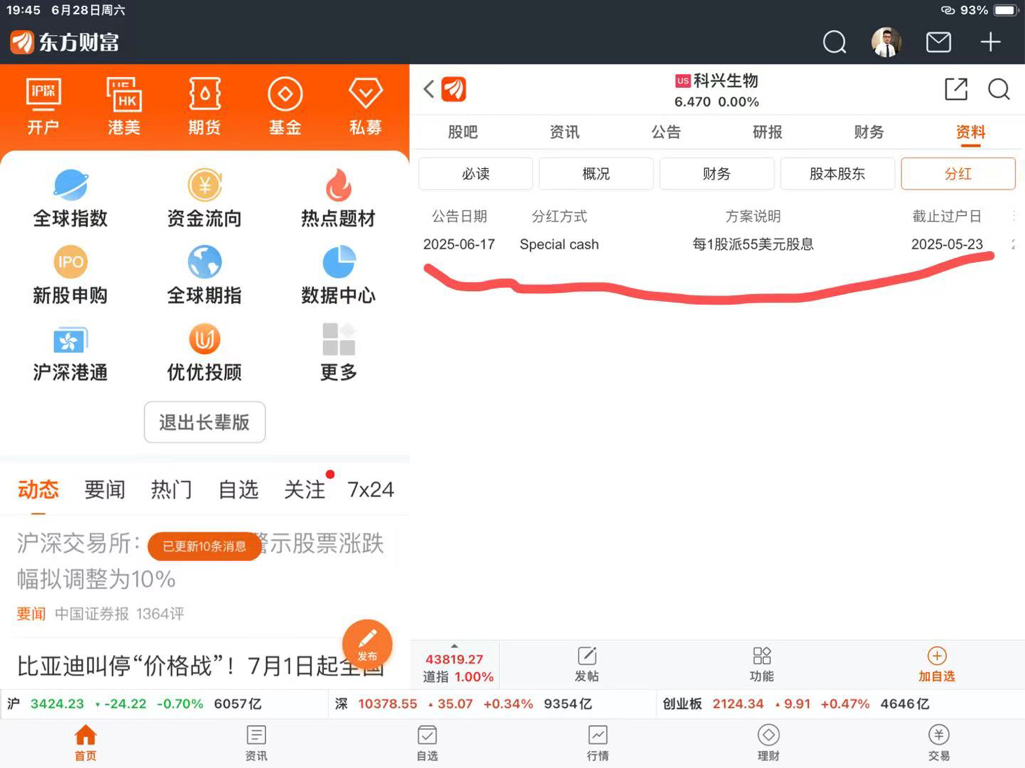
Task: Go to 首页 home bottom tab
Action: 86,743
